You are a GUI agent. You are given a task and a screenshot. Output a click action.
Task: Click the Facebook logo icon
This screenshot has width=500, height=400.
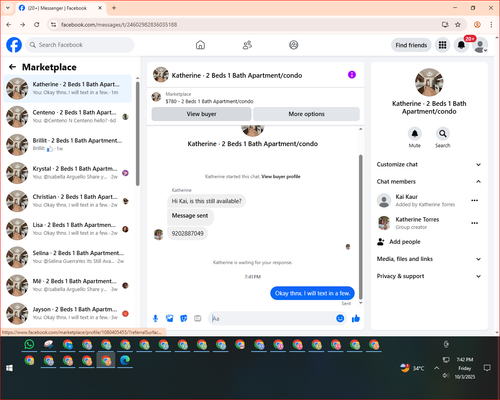click(14, 45)
